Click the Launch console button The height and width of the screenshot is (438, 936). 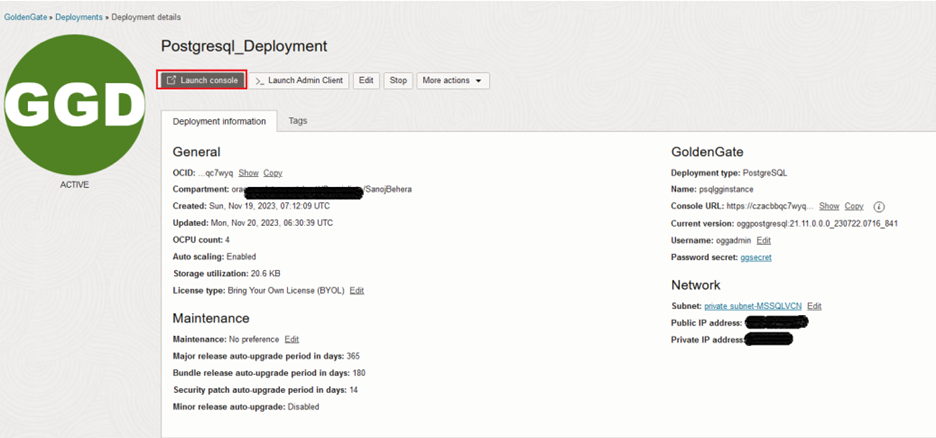pos(203,81)
